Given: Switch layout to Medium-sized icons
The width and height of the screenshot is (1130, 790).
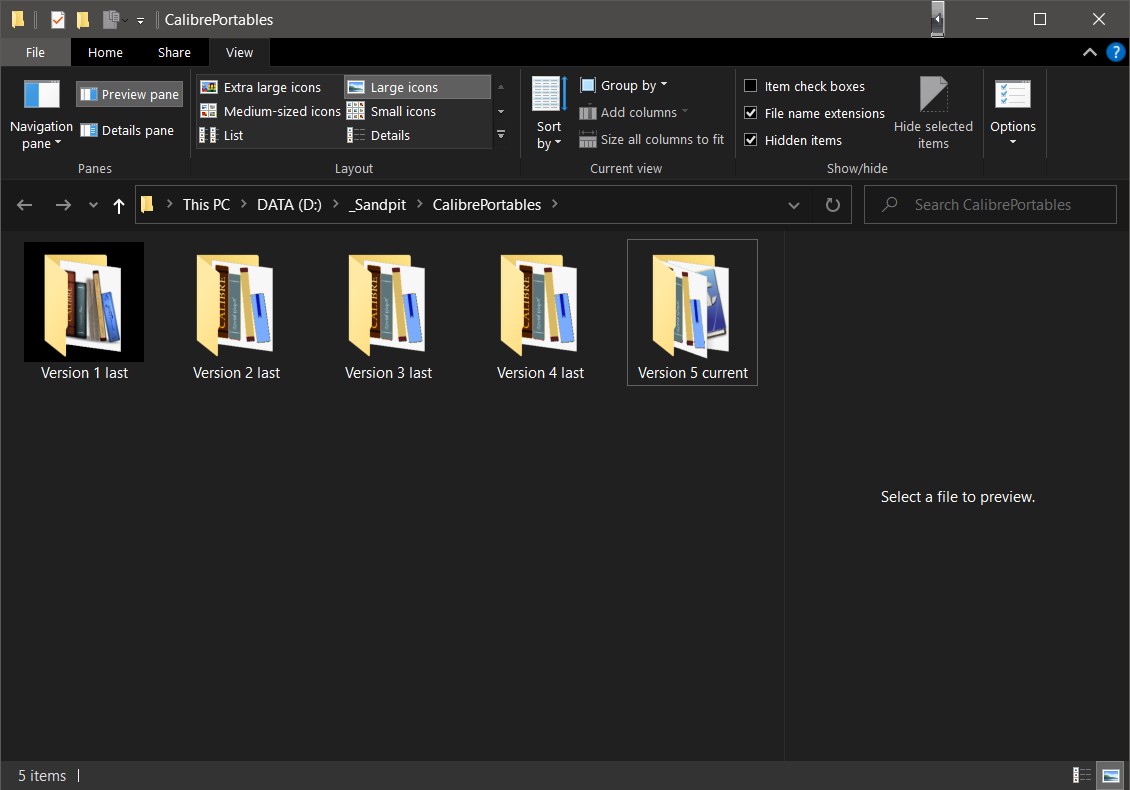Looking at the screenshot, I should 270,111.
